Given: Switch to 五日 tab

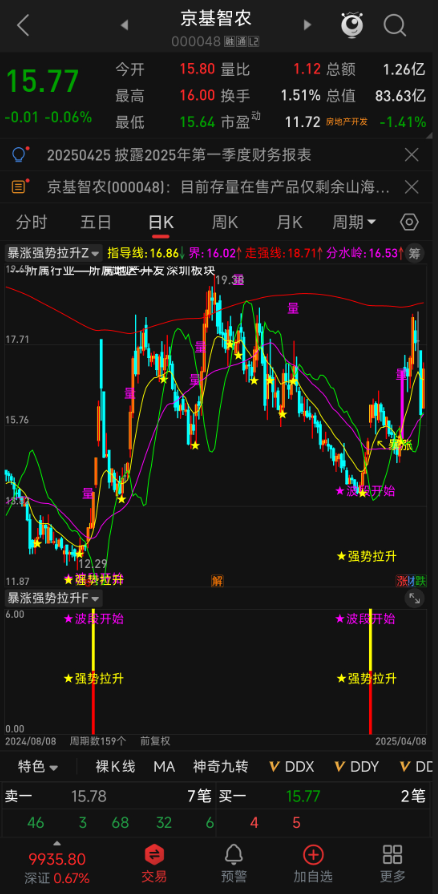Looking at the screenshot, I should tap(96, 222).
